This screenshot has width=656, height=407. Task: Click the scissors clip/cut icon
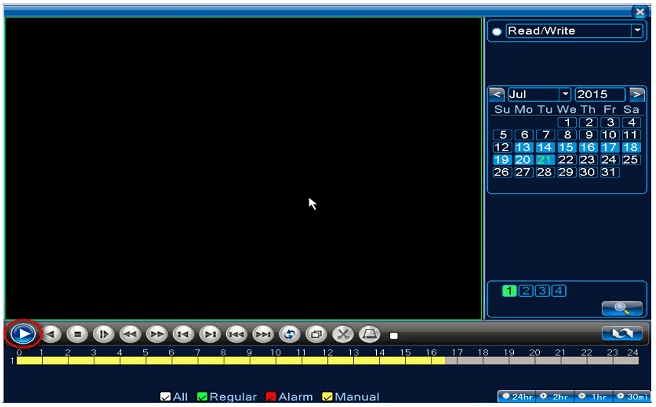tap(342, 334)
